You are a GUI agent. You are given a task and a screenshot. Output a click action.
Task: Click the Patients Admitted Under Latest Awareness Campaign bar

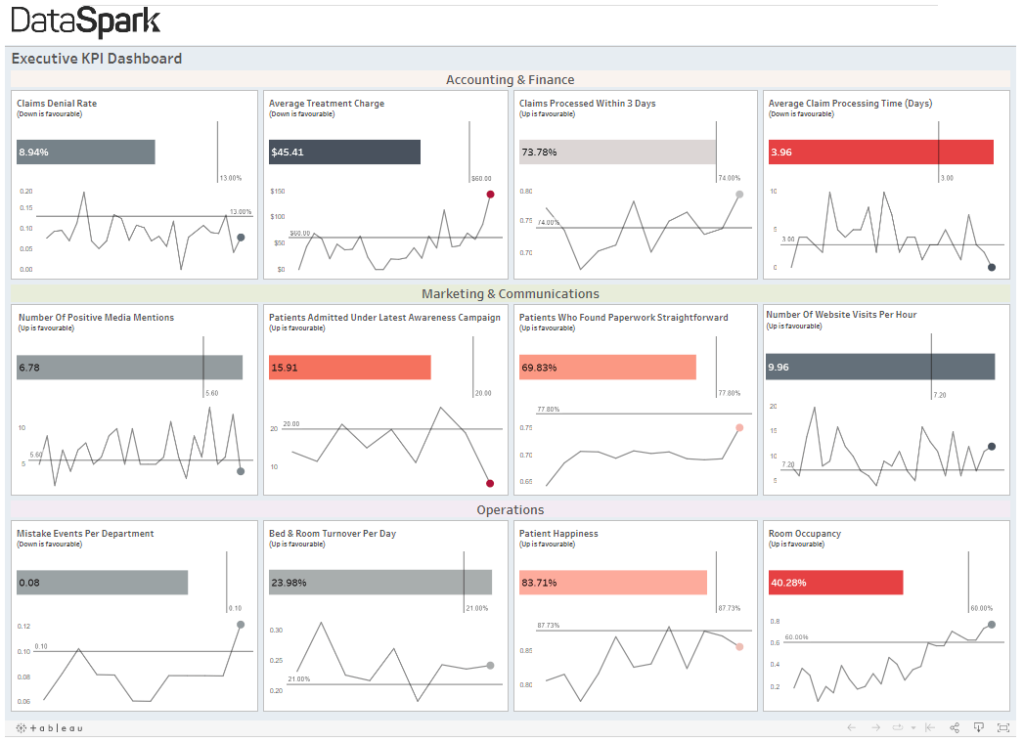click(349, 367)
